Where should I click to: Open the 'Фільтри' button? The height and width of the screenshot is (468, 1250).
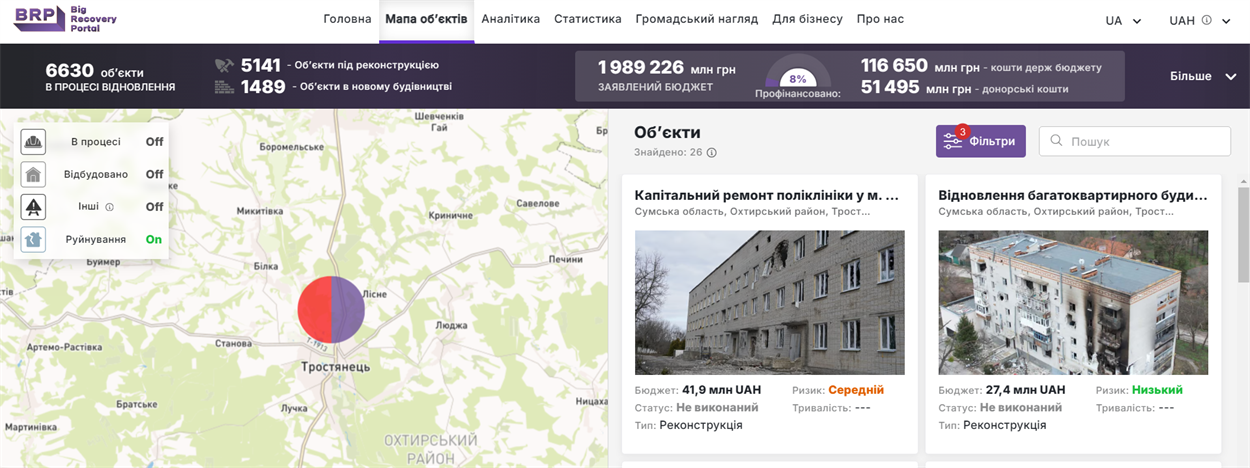(x=981, y=141)
